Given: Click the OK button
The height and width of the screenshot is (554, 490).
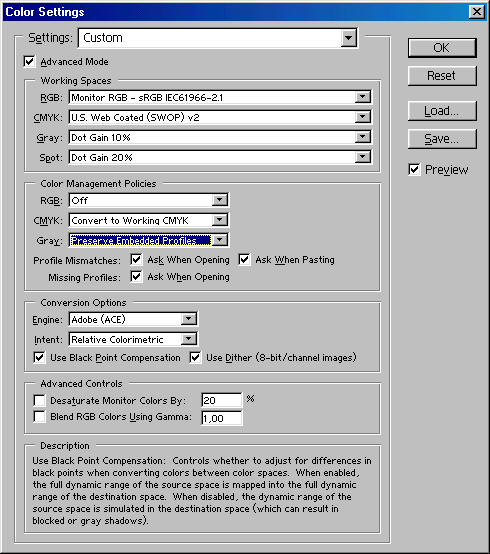Looking at the screenshot, I should click(442, 48).
